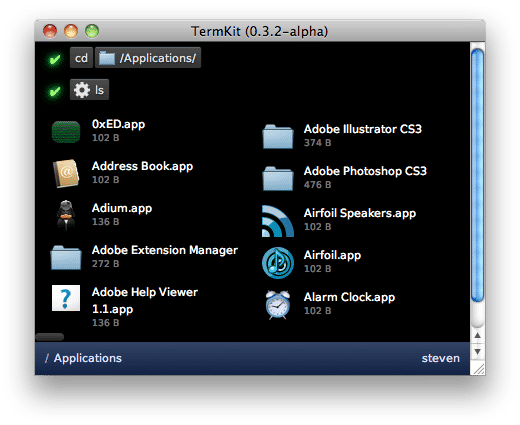Click the root slash in path bar
Screen dimensions: 520x425
(47, 358)
